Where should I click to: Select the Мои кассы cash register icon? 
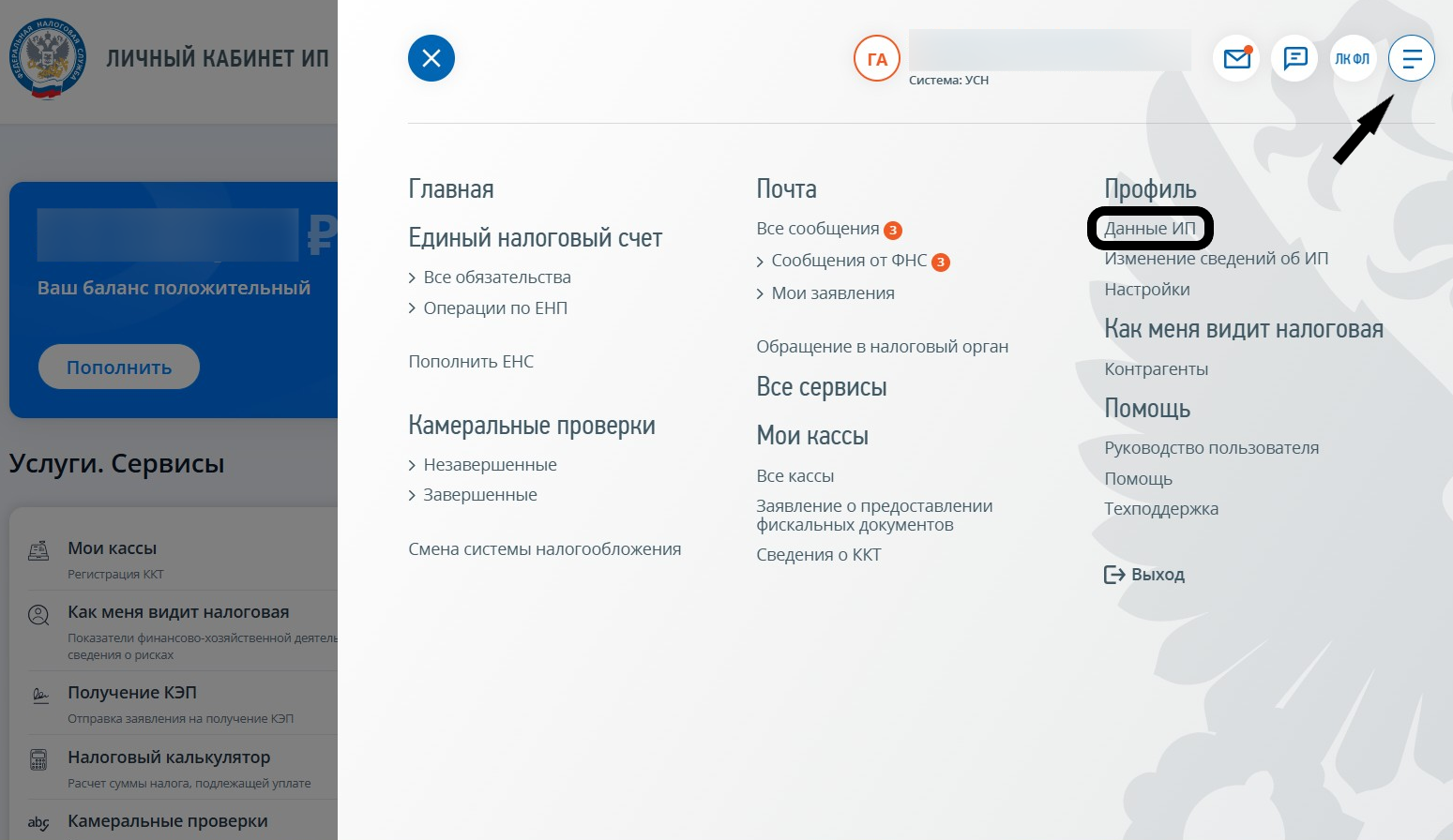point(38,551)
